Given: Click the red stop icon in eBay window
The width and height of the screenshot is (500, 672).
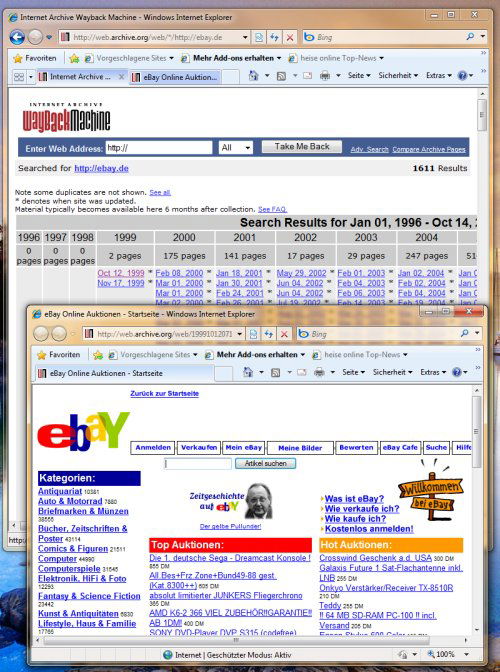Looking at the screenshot, I should (284, 334).
